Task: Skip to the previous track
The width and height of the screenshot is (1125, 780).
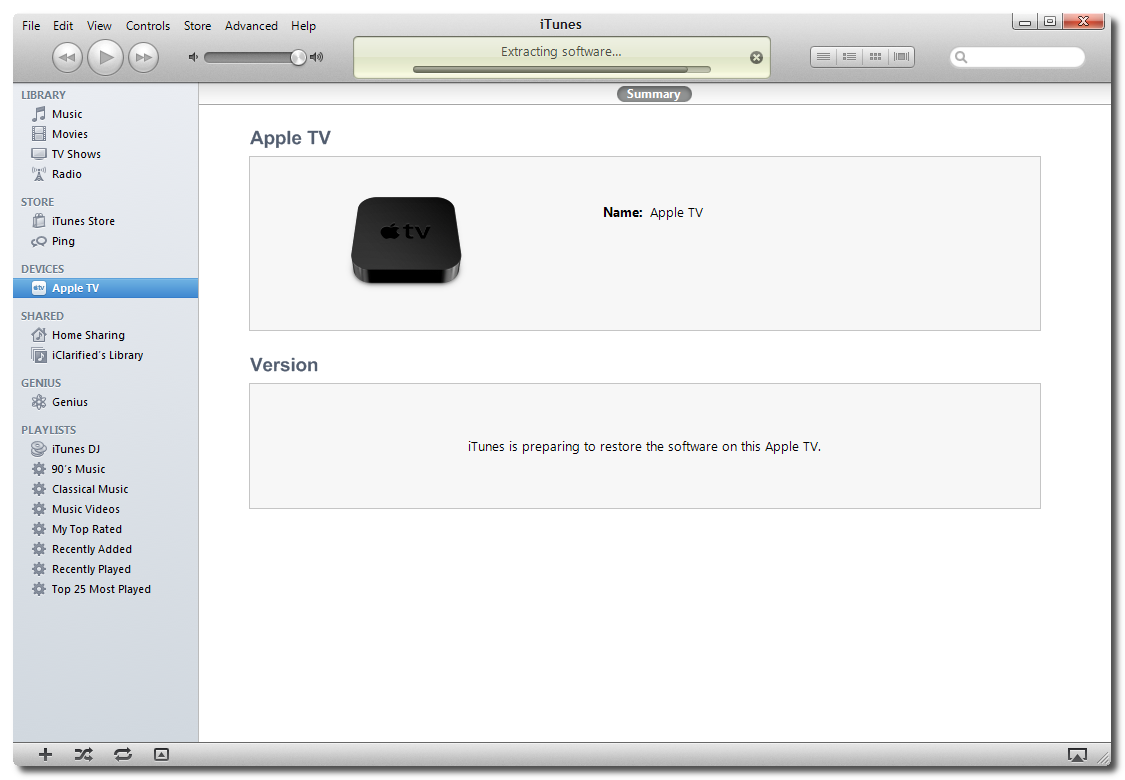Action: [67, 57]
